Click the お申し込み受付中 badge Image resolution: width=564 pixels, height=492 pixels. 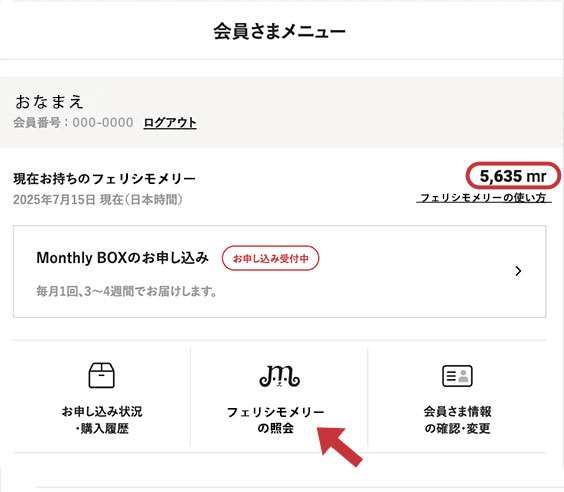pyautogui.click(x=270, y=258)
